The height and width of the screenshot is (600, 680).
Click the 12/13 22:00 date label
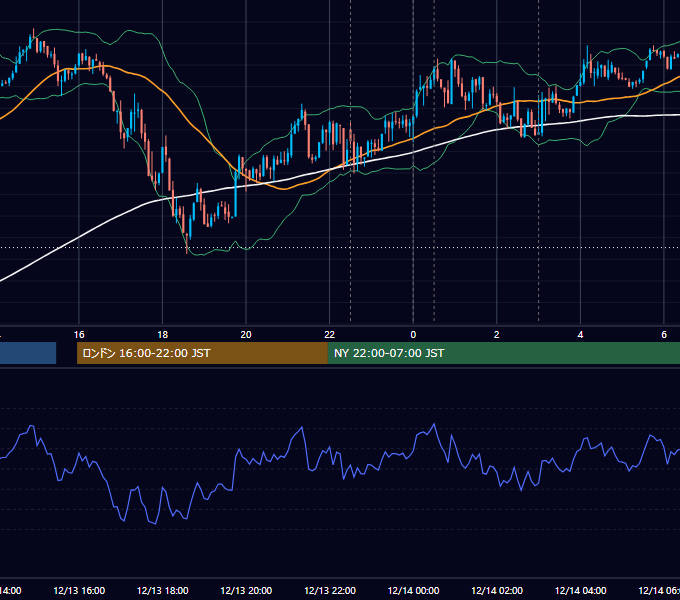(330, 590)
